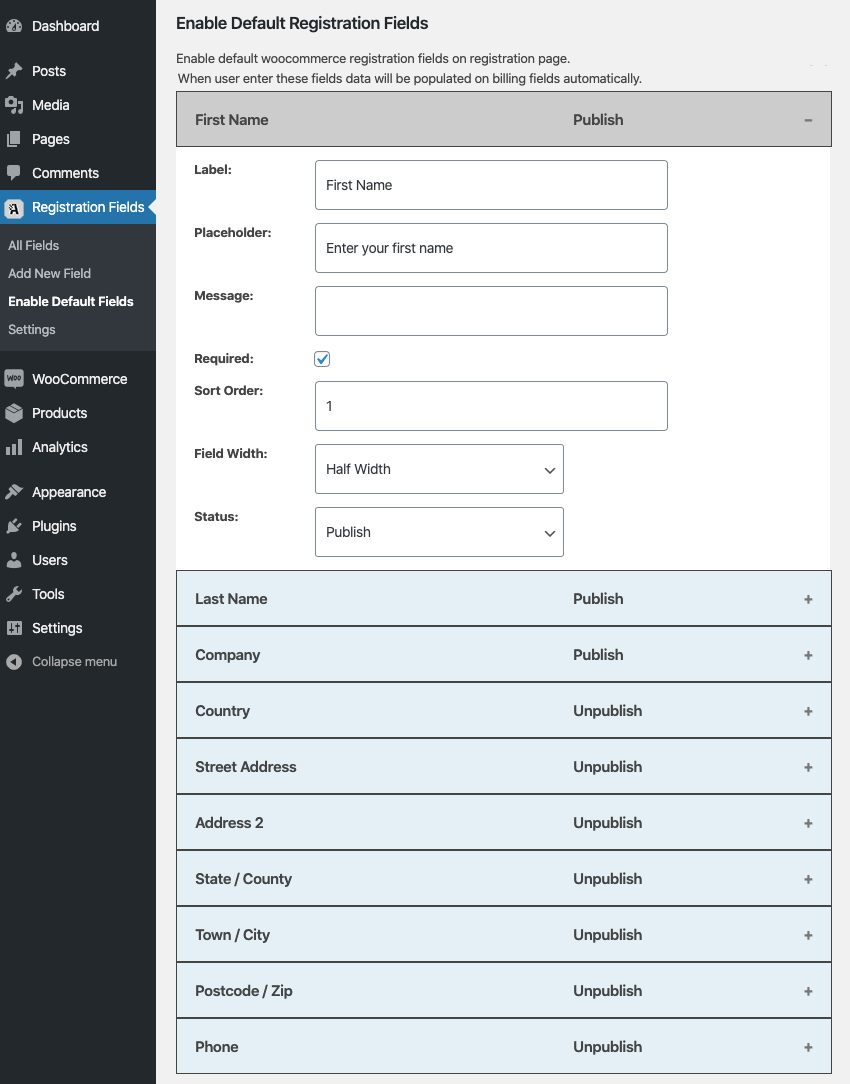Open Analytics via the bar chart icon
Viewport: 850px width, 1084px height.
pos(15,447)
